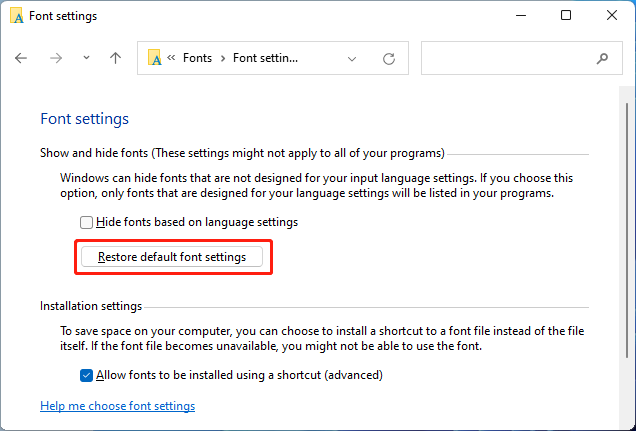Open the recent locations chevron
The height and width of the screenshot is (431, 636).
coord(86,58)
